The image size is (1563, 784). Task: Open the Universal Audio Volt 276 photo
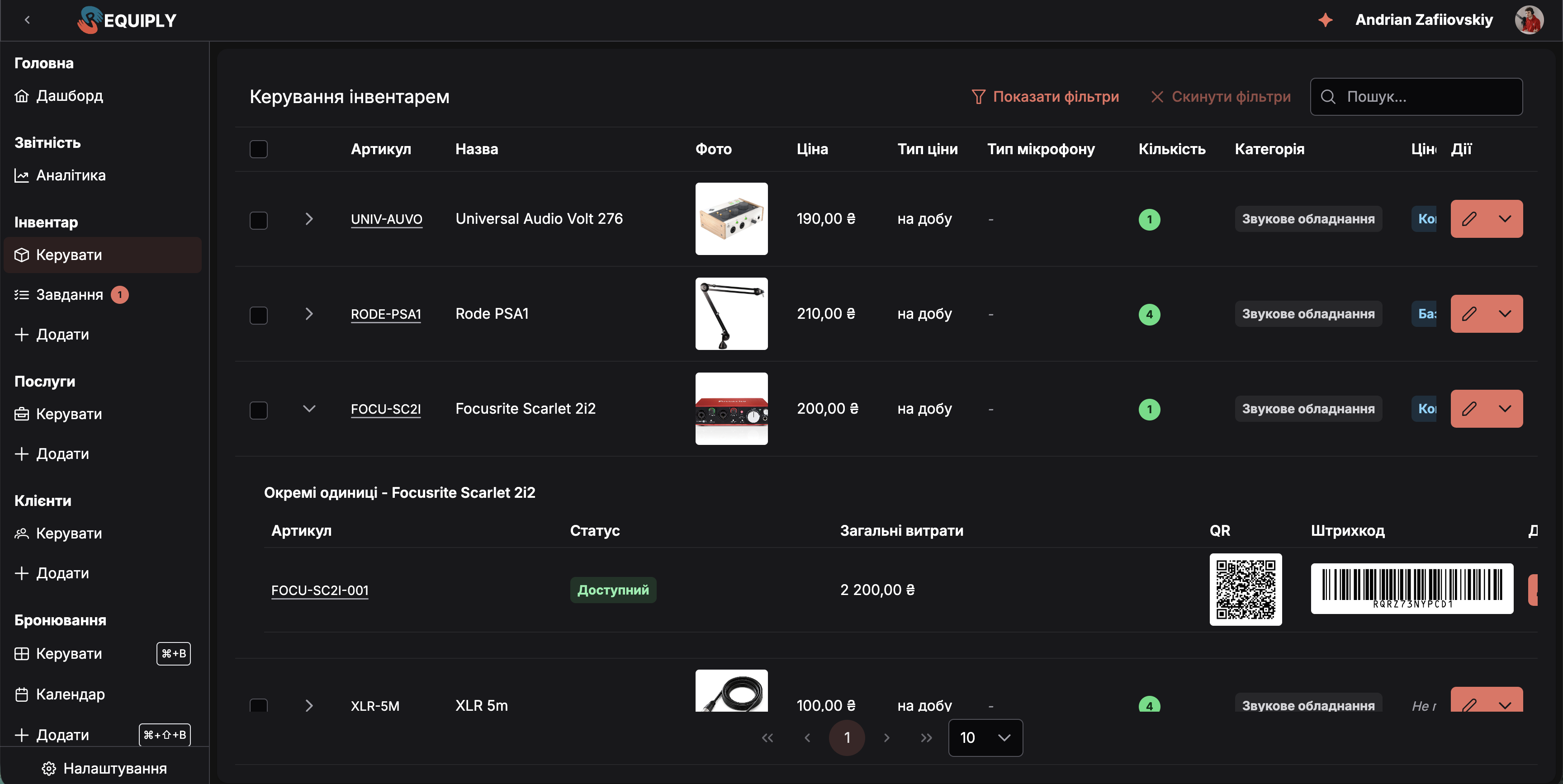click(x=731, y=218)
